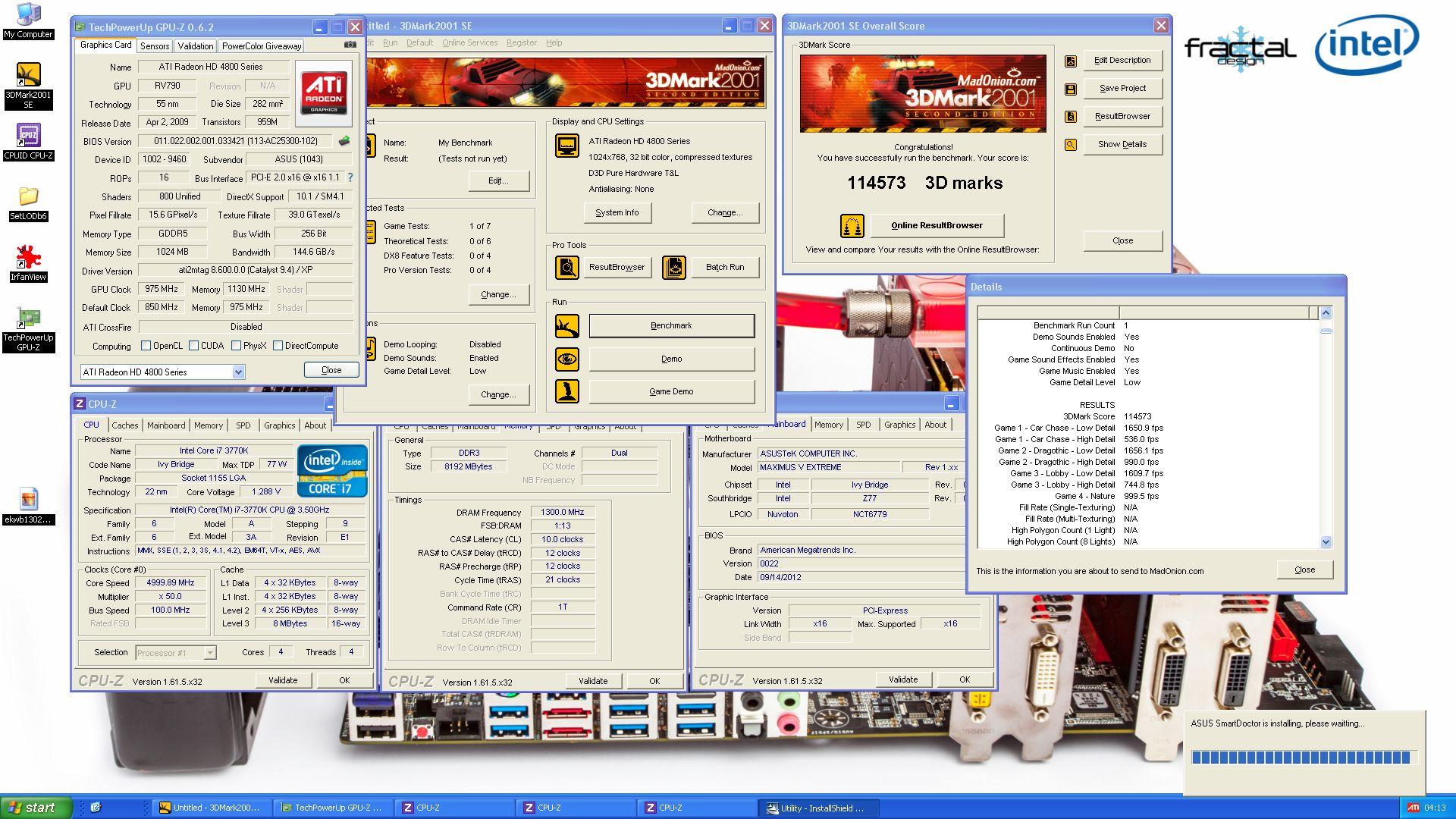
Task: Switch to Validation tab in GPU-Z
Action: coord(196,46)
